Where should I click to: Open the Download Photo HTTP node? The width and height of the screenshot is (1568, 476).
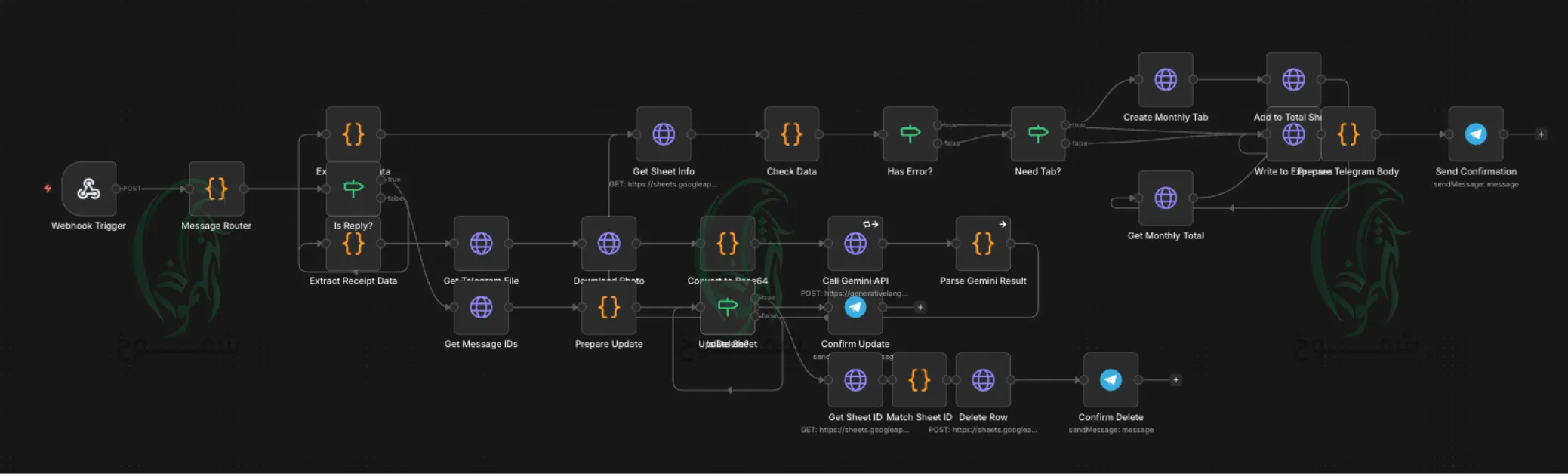click(x=608, y=244)
